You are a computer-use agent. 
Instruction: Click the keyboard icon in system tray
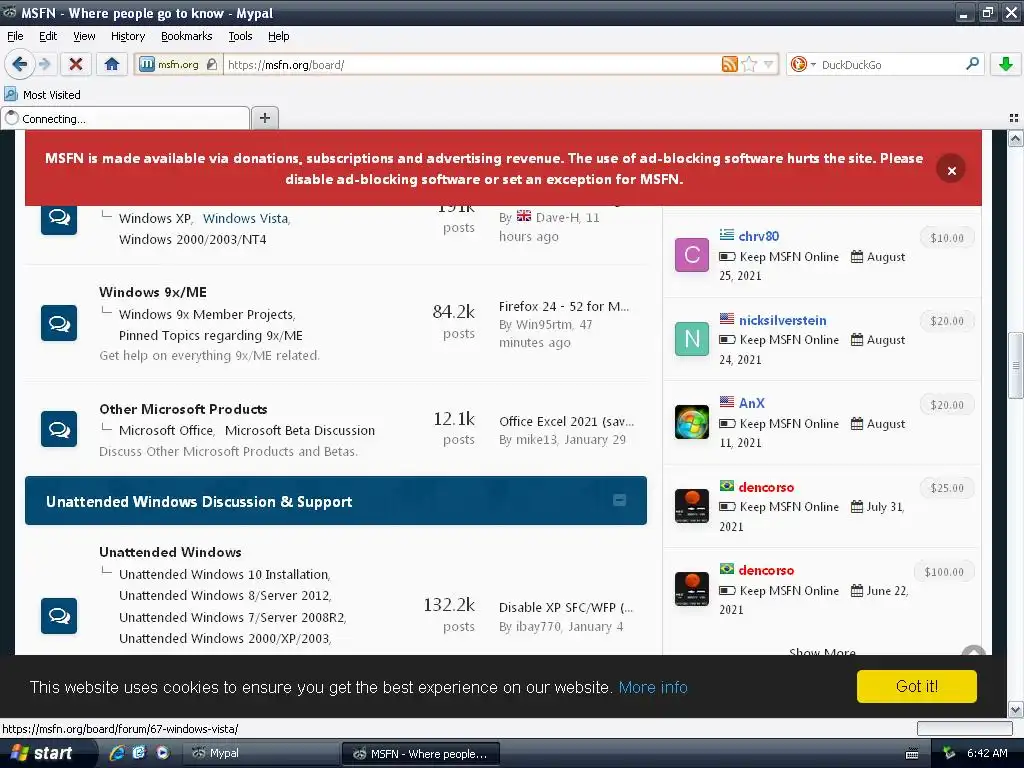coord(912,754)
